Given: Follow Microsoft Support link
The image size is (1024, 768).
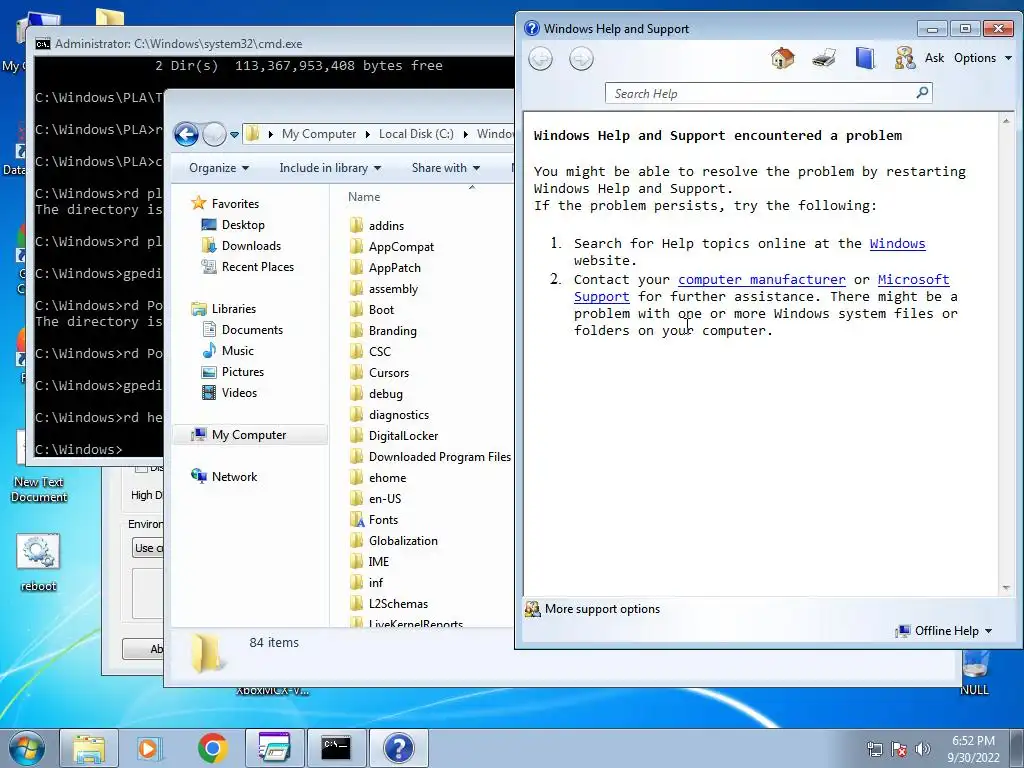Looking at the screenshot, I should 913,280.
